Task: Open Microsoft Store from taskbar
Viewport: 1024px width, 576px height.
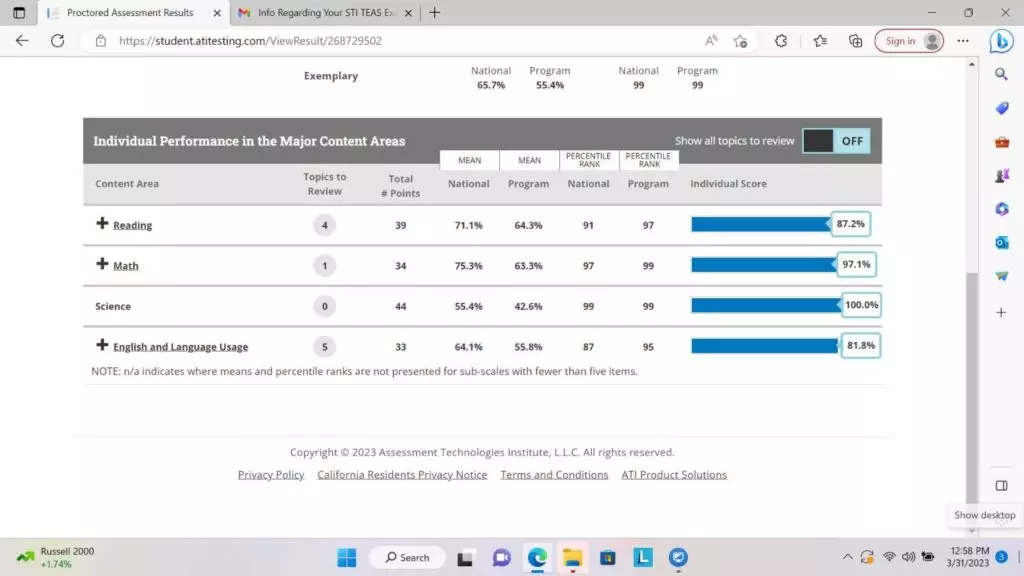Action: (x=608, y=558)
